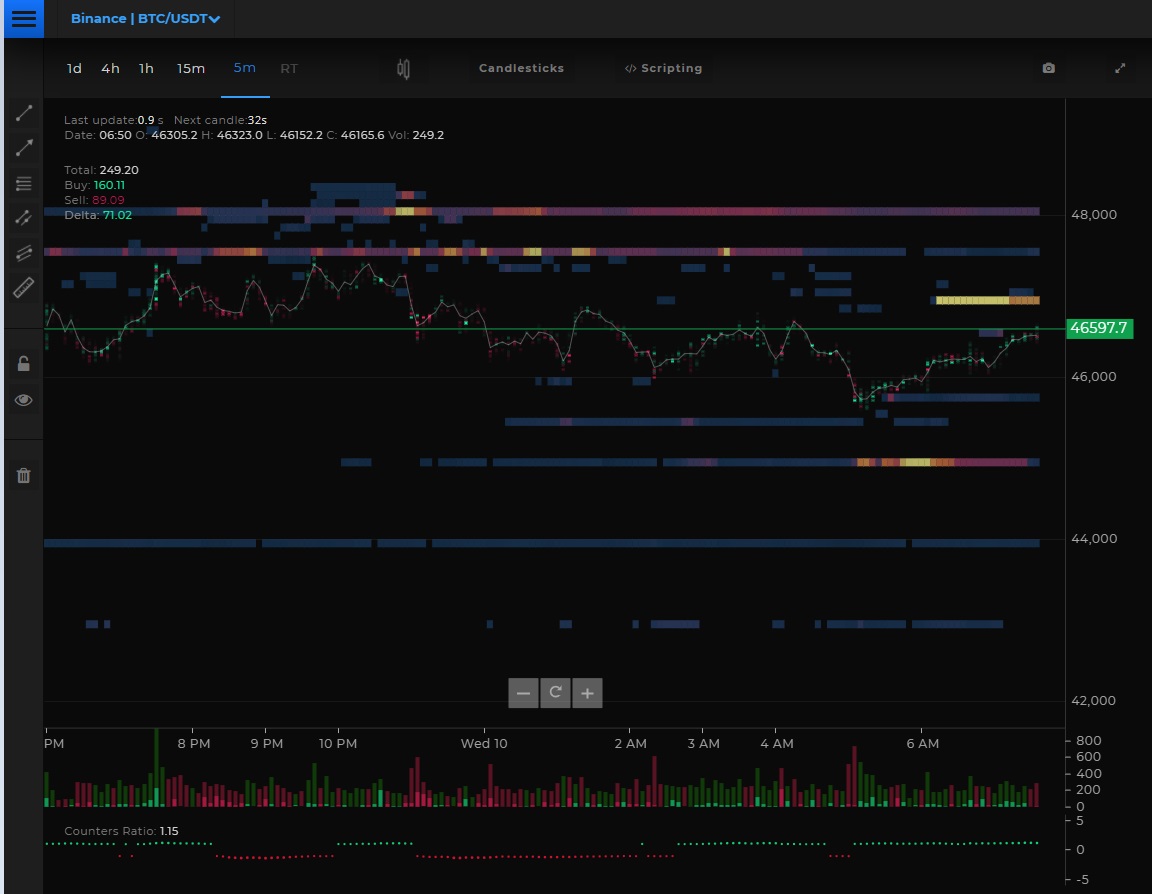
Task: Click the candlestick chart type icon
Action: [x=403, y=69]
